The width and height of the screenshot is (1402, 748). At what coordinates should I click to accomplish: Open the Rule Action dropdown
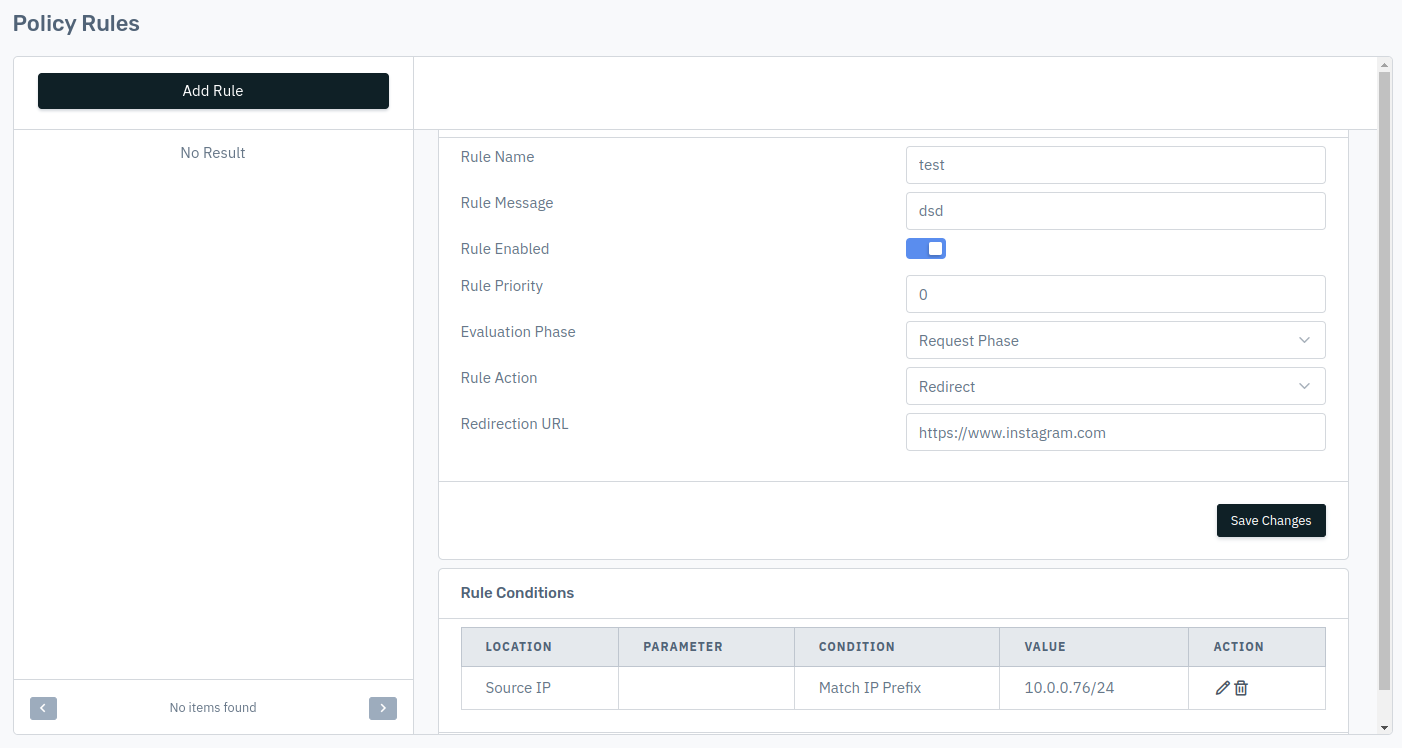click(x=1116, y=386)
